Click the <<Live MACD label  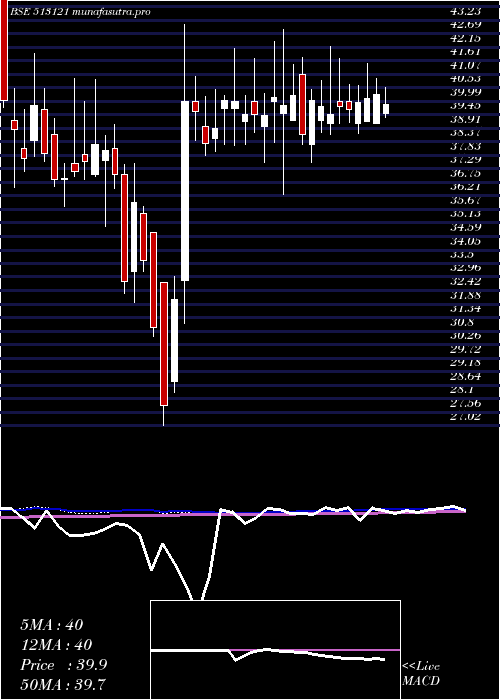pyautogui.click(x=421, y=674)
